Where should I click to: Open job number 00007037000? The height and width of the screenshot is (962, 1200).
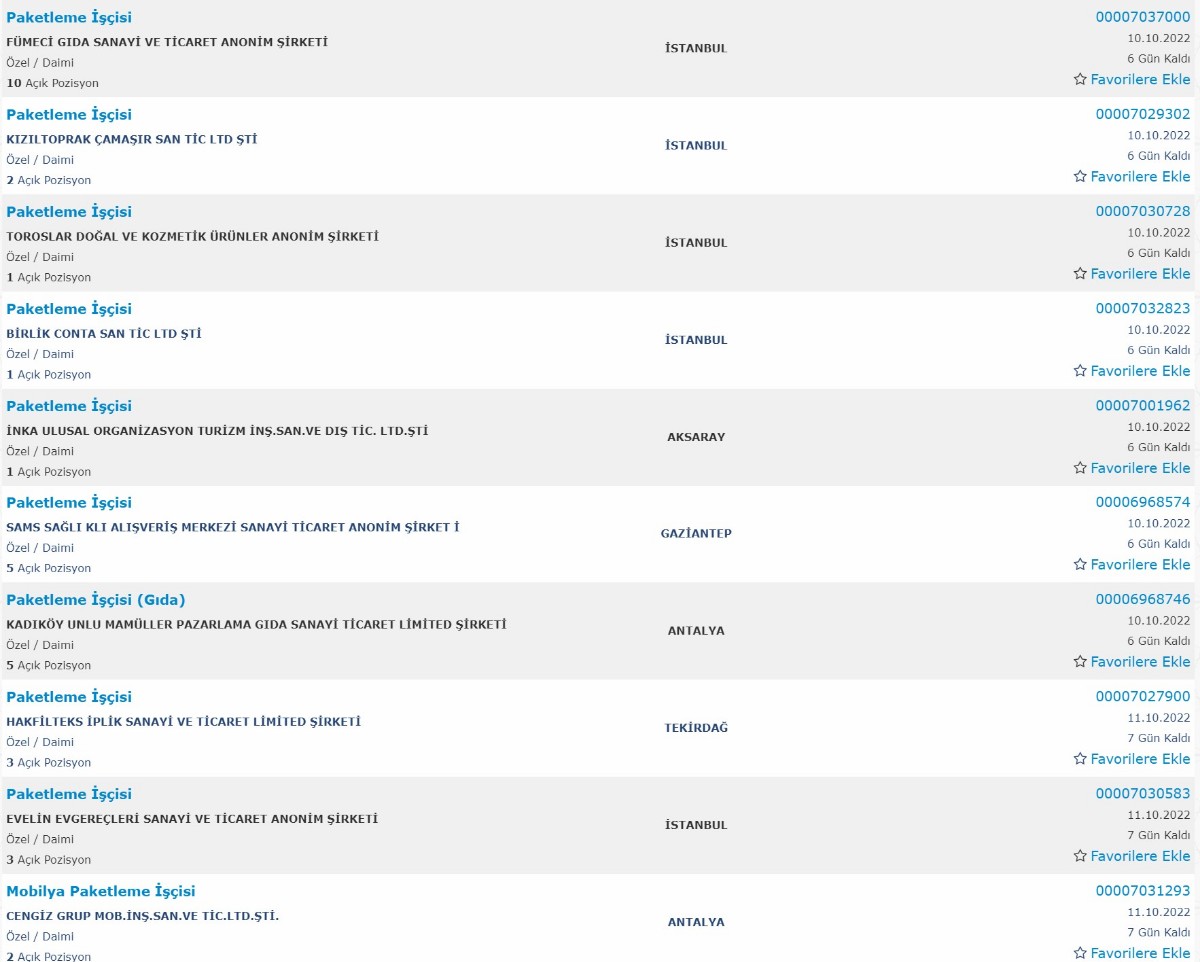click(1143, 17)
